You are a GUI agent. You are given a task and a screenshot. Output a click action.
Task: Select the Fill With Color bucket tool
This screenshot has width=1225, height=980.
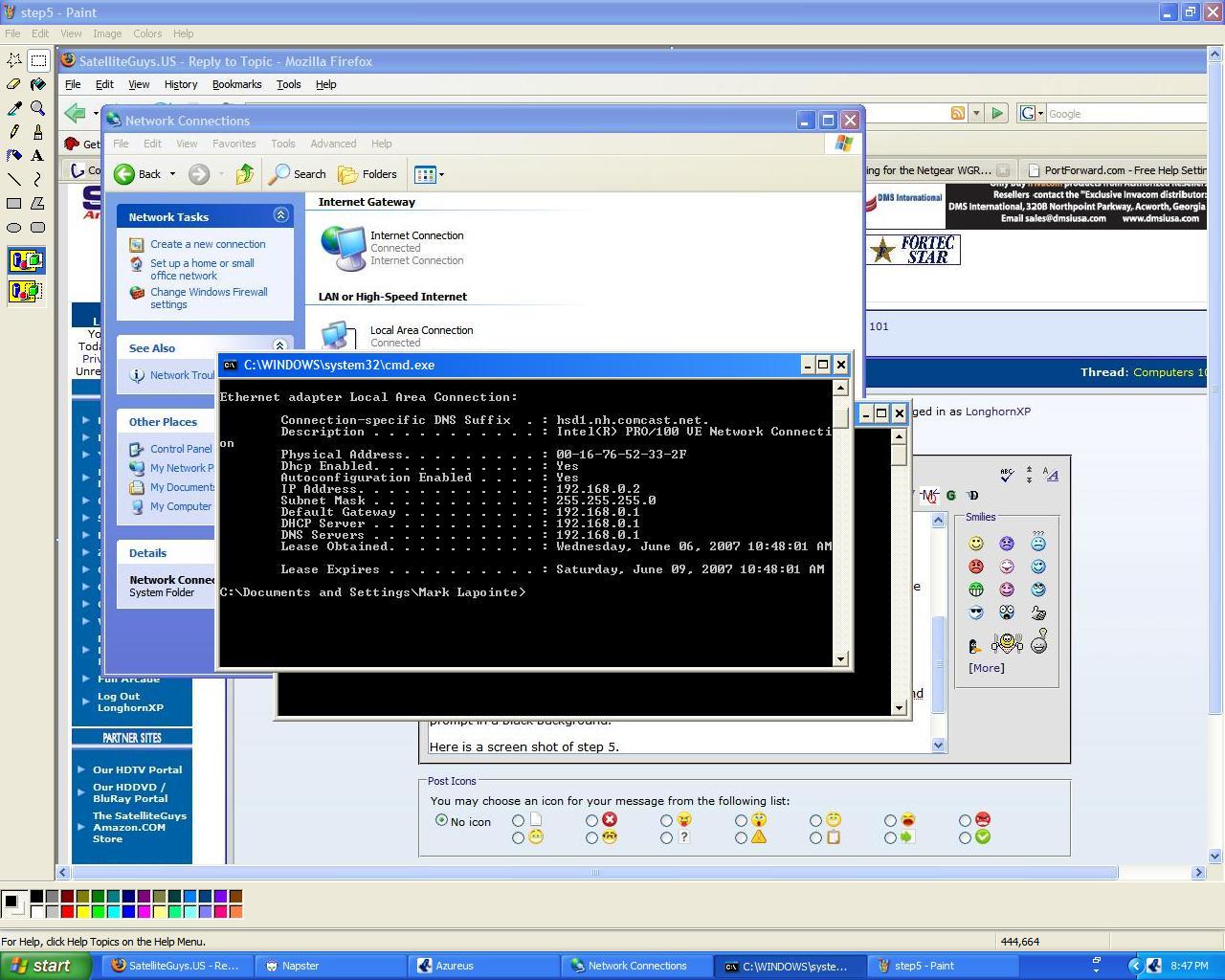pos(38,84)
